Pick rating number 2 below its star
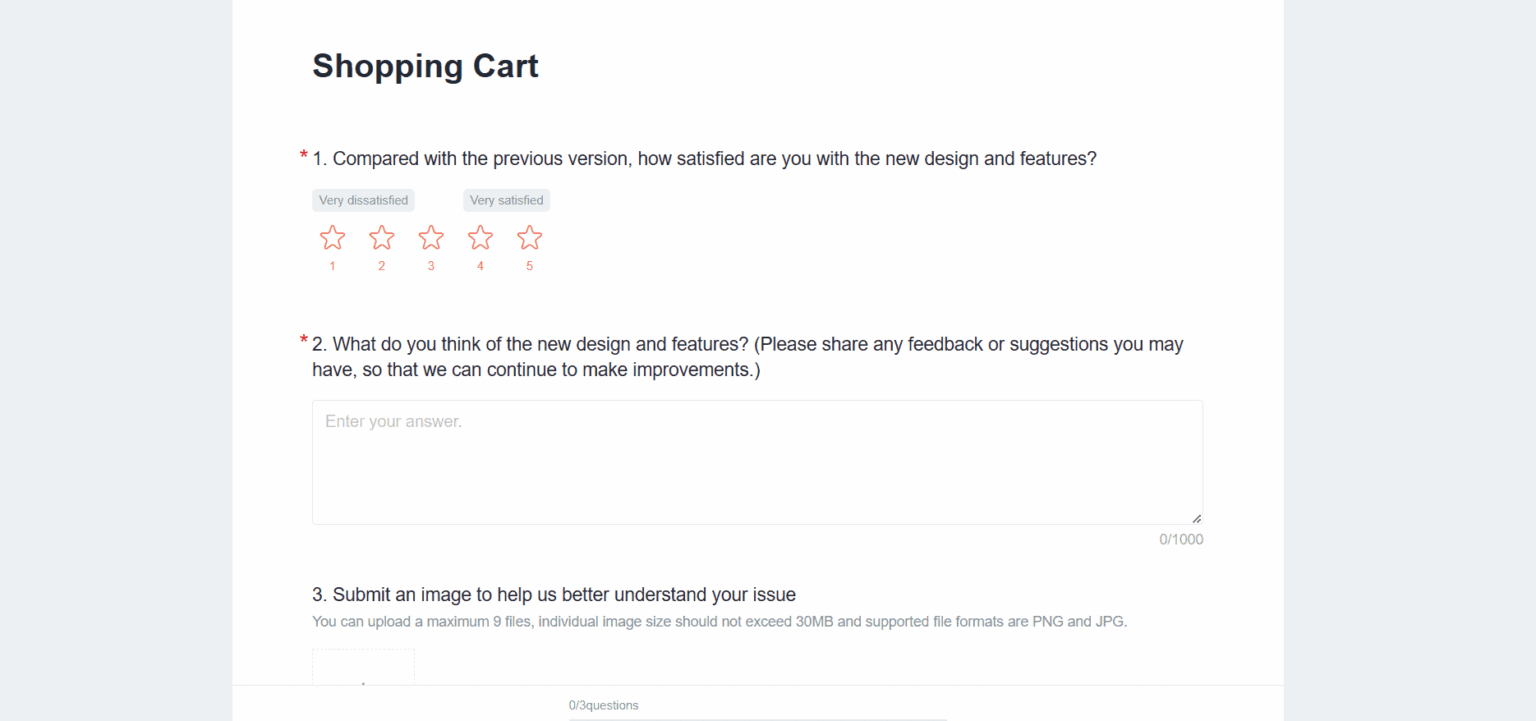 [381, 265]
